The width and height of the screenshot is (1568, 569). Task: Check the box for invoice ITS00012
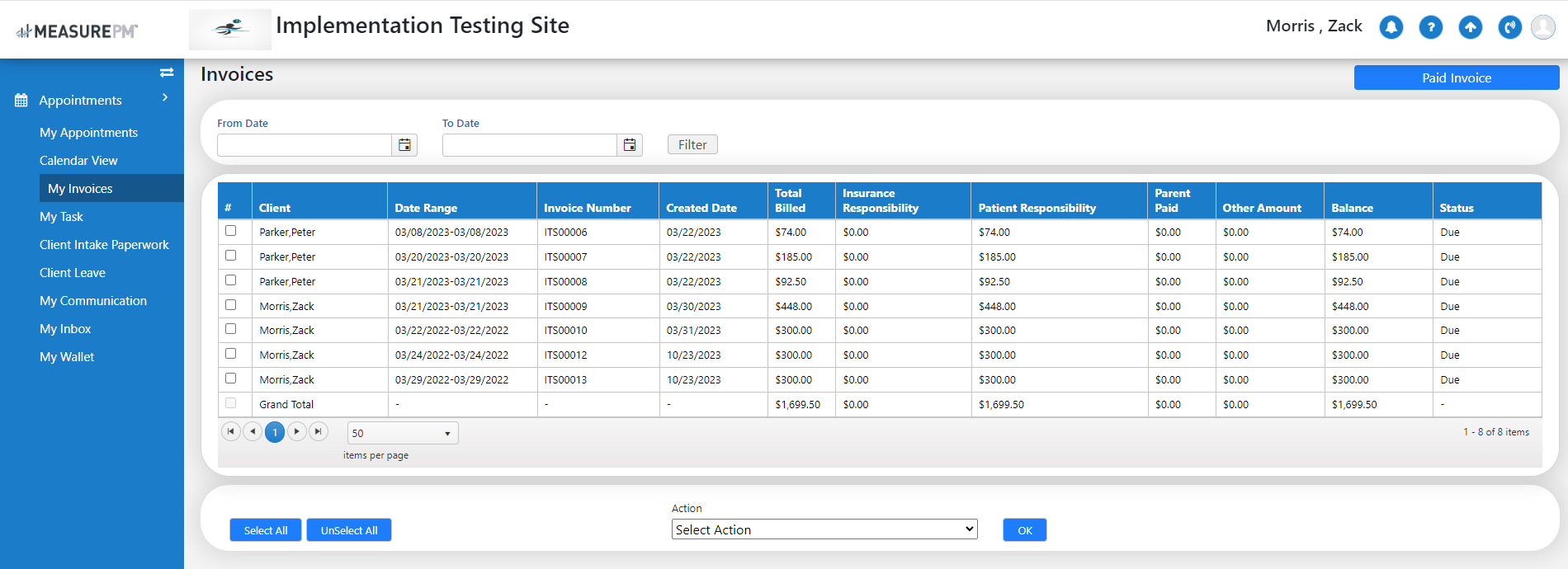(231, 354)
